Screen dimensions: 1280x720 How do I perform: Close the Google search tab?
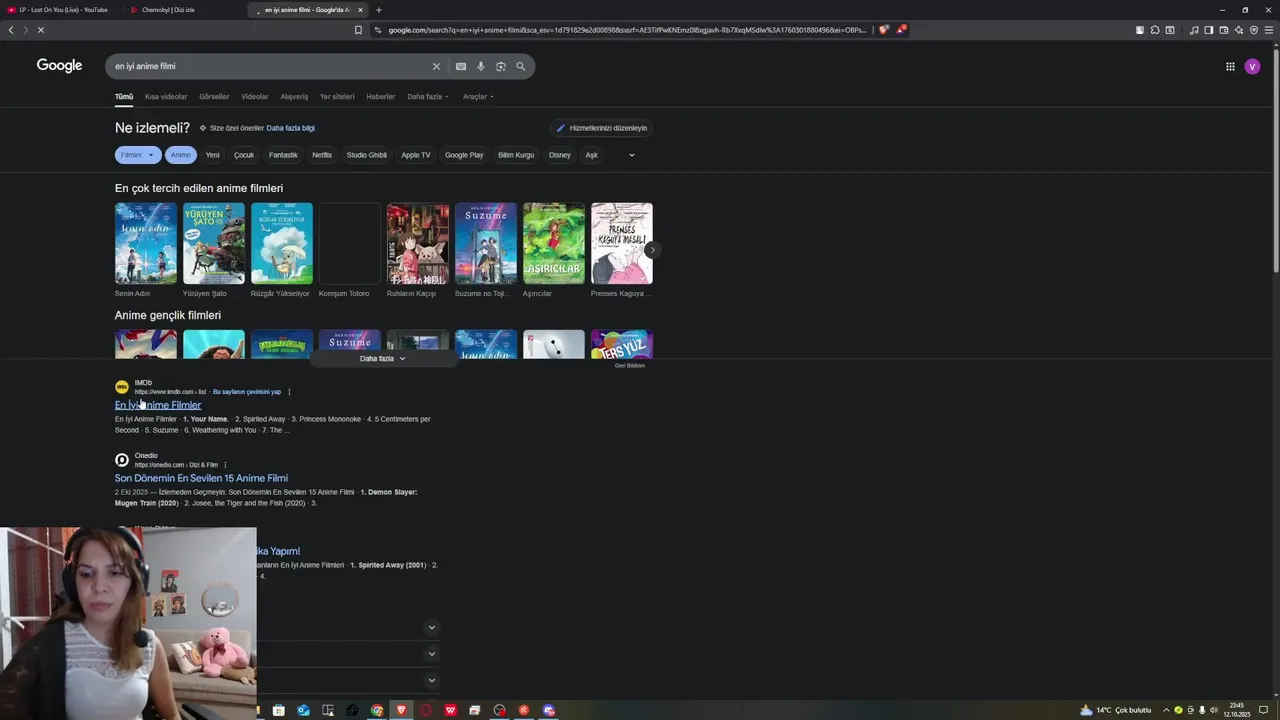pyautogui.click(x=360, y=10)
